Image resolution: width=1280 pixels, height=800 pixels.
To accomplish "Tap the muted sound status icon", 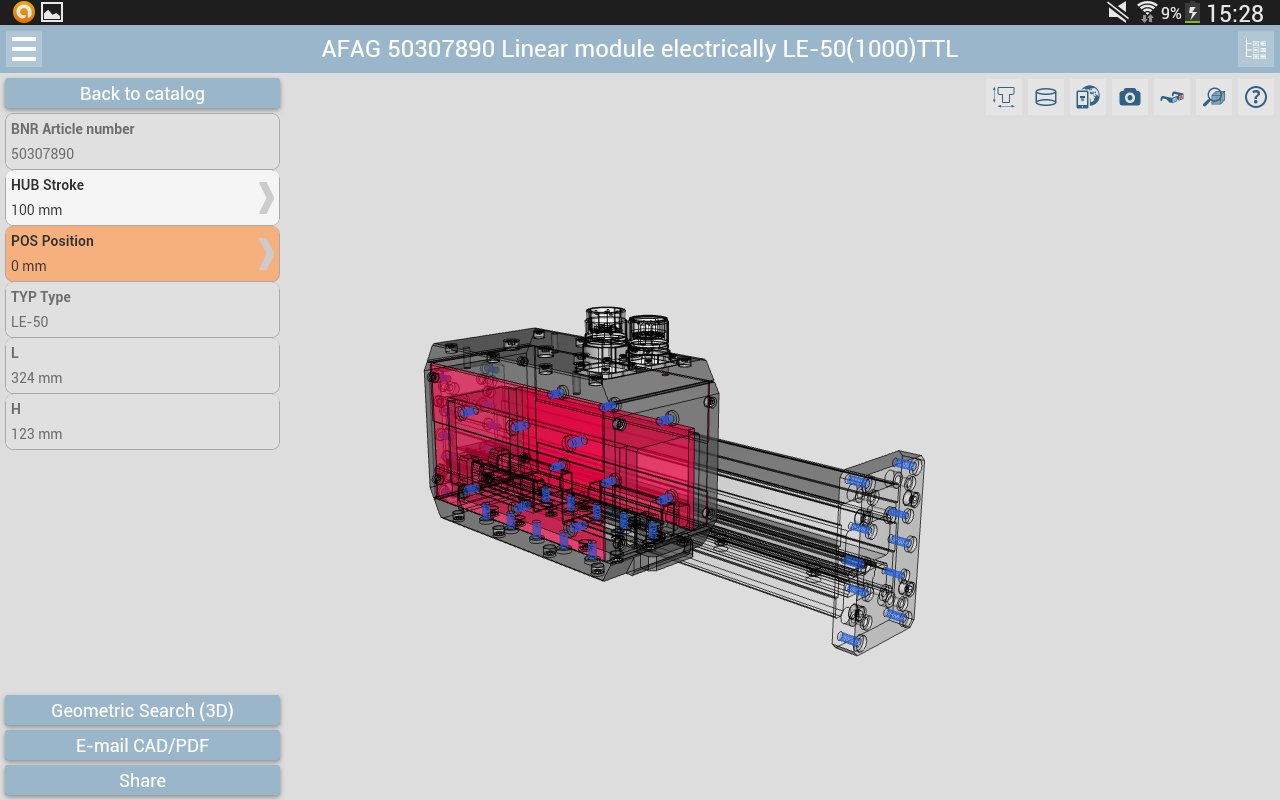I will point(1118,12).
